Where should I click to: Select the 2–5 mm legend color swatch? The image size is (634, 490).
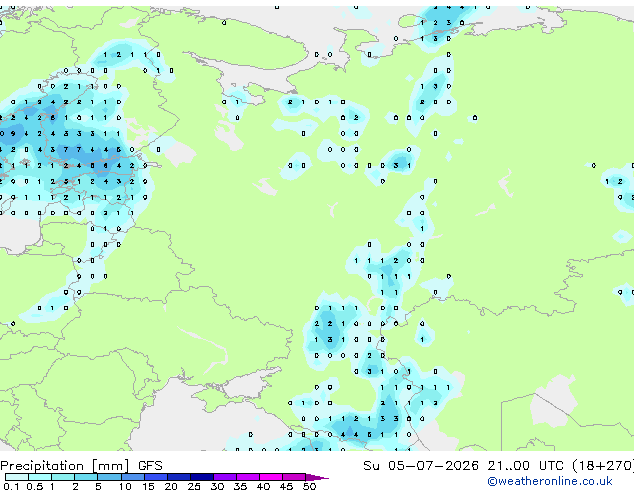86,477
